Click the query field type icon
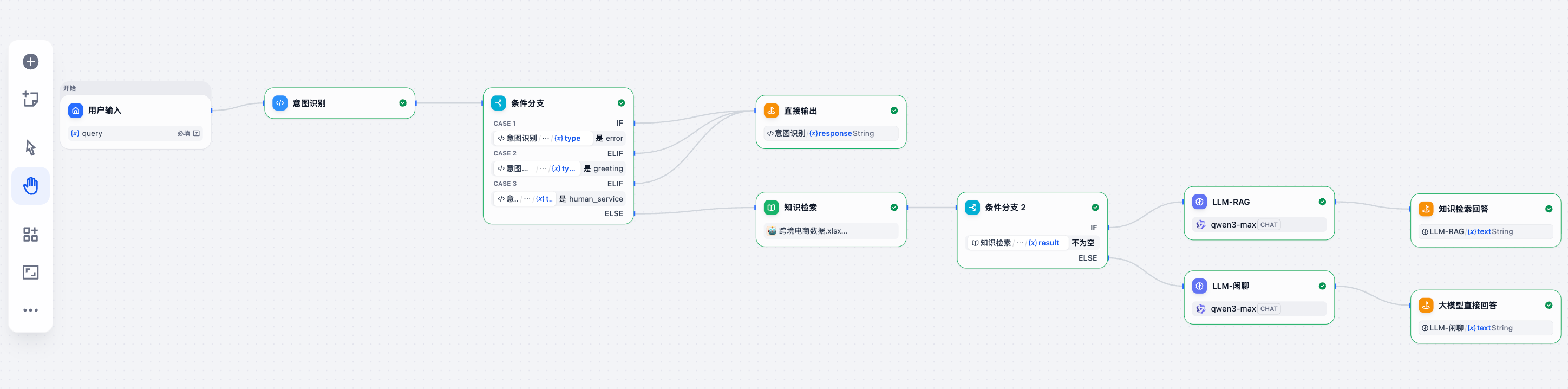1568x389 pixels. pos(197,133)
